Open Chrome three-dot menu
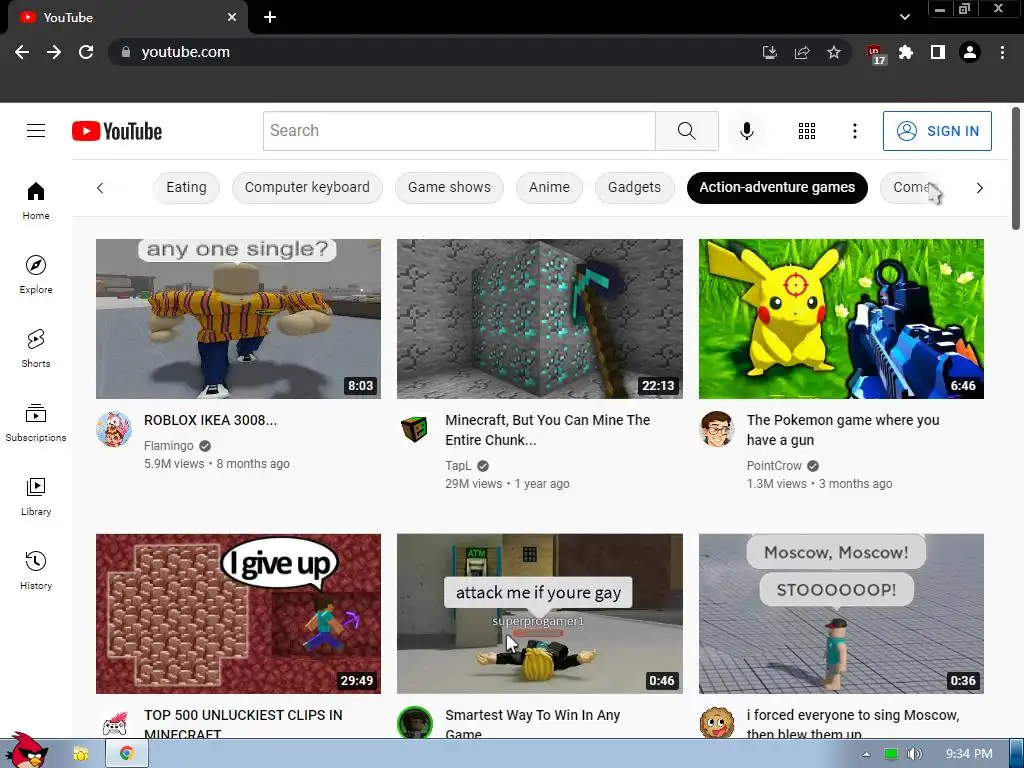Viewport: 1024px width, 768px height. tap(1002, 52)
